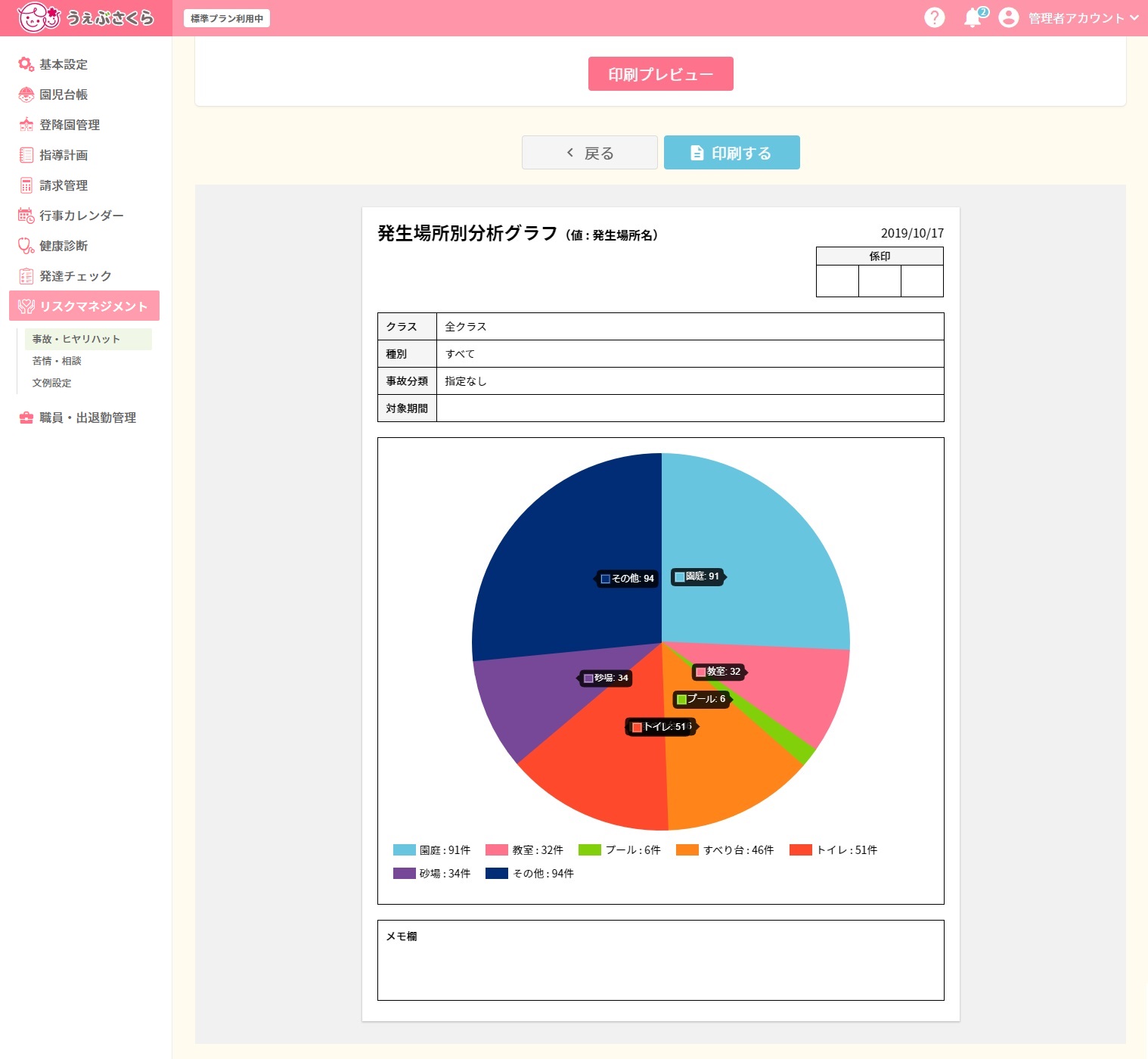Click the 発達チェック checklist icon
1148x1059 pixels.
pos(26,276)
